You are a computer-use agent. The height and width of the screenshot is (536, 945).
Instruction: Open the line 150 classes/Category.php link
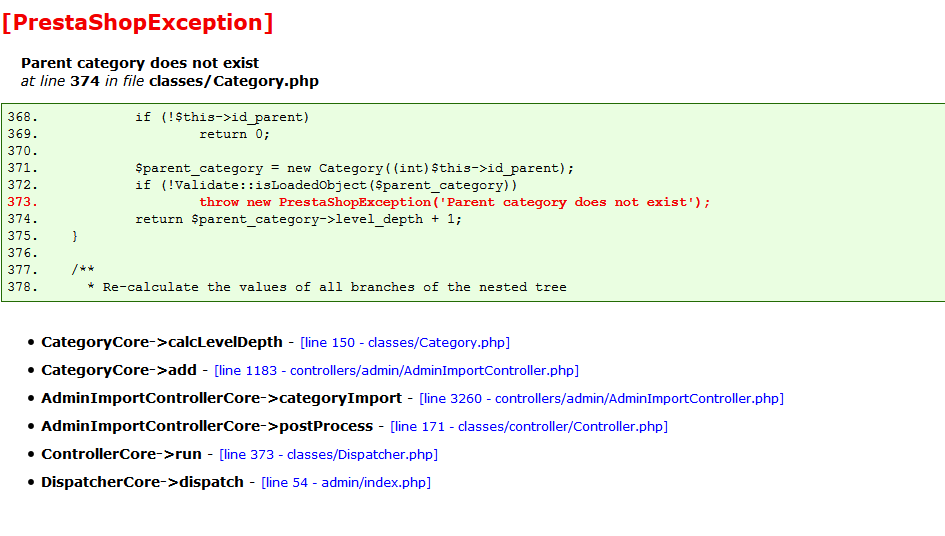tap(405, 342)
